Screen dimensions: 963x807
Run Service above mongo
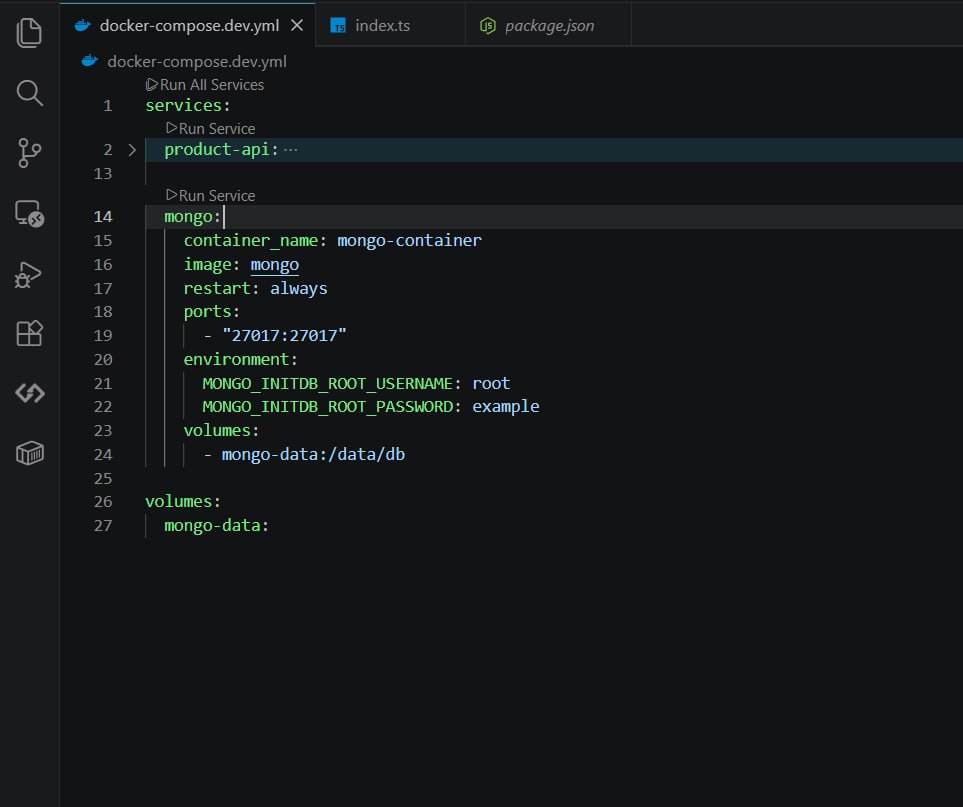tap(211, 195)
